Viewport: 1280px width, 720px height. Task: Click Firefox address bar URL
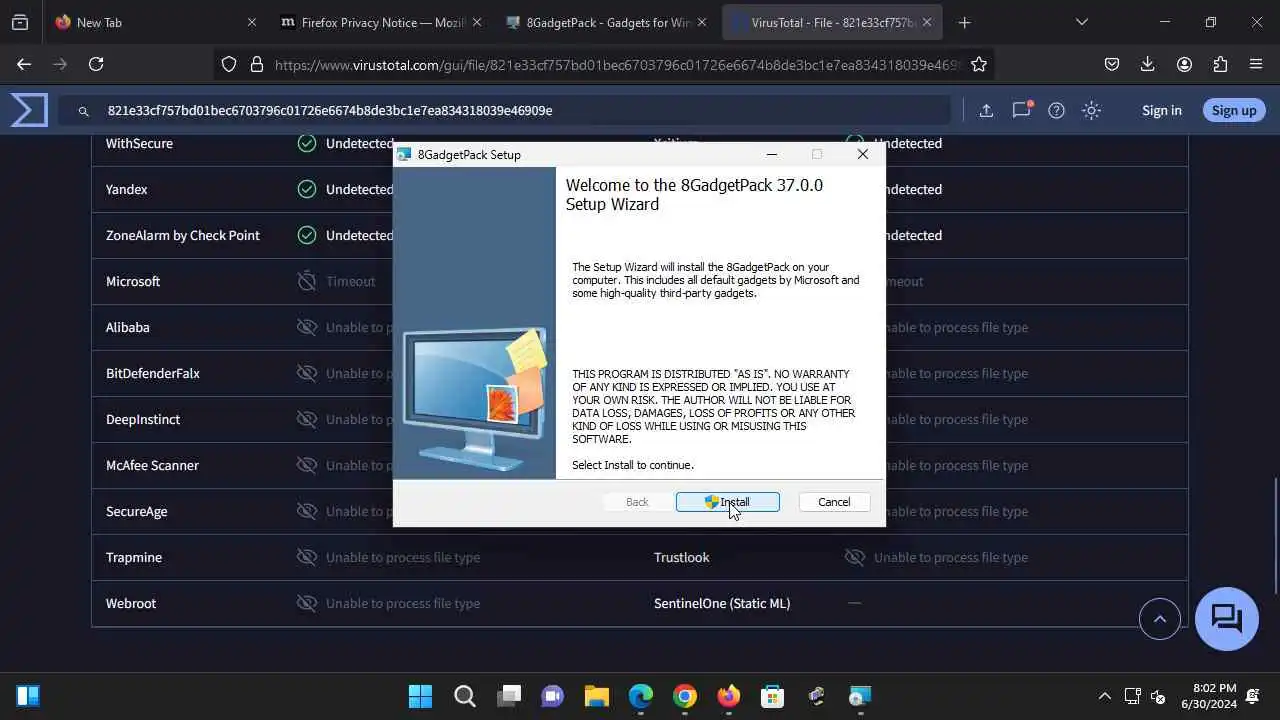click(x=617, y=65)
